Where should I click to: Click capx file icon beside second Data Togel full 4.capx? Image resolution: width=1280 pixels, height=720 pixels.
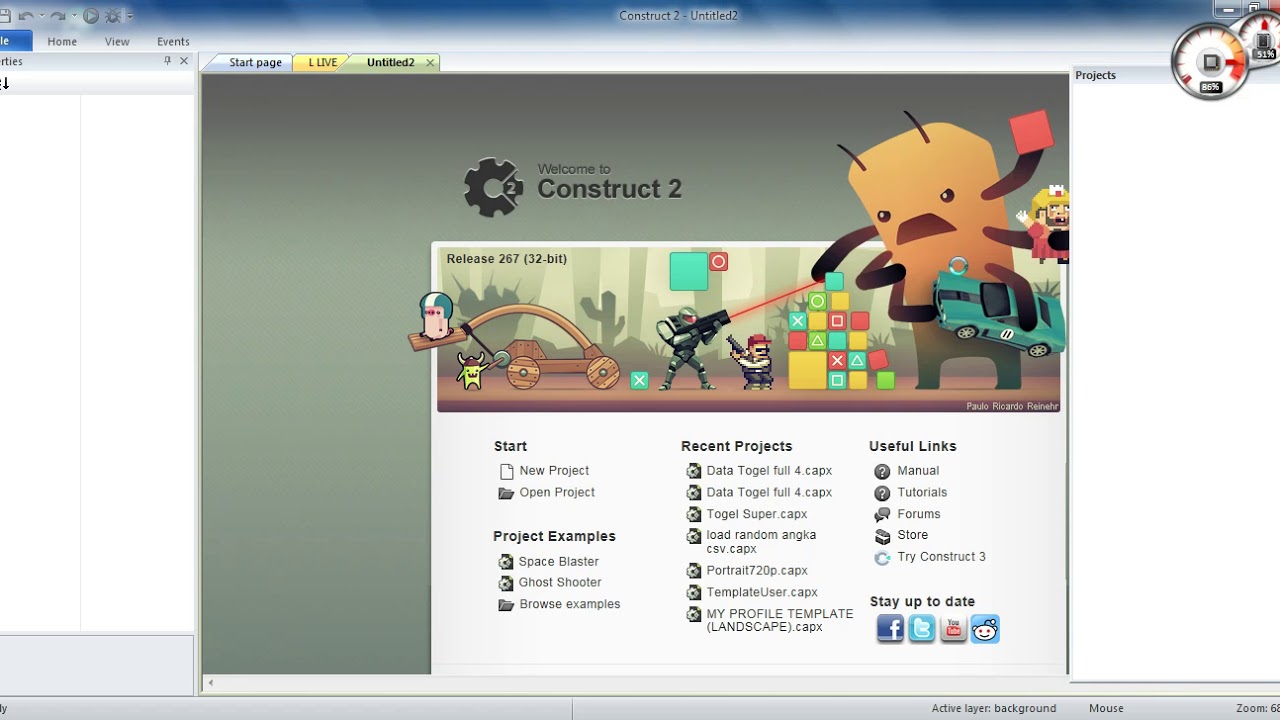694,492
